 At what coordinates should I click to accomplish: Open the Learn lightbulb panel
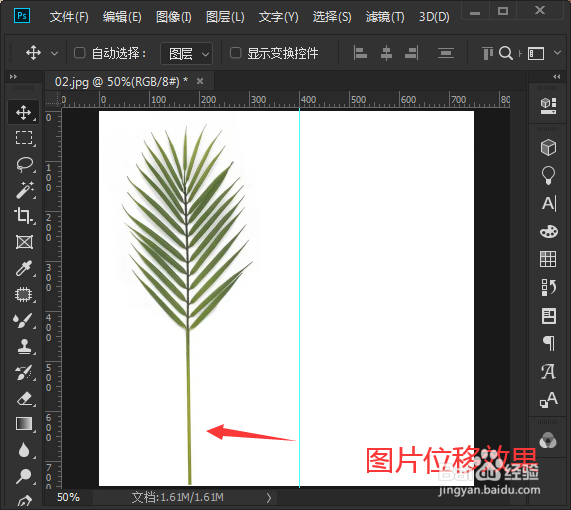(548, 176)
